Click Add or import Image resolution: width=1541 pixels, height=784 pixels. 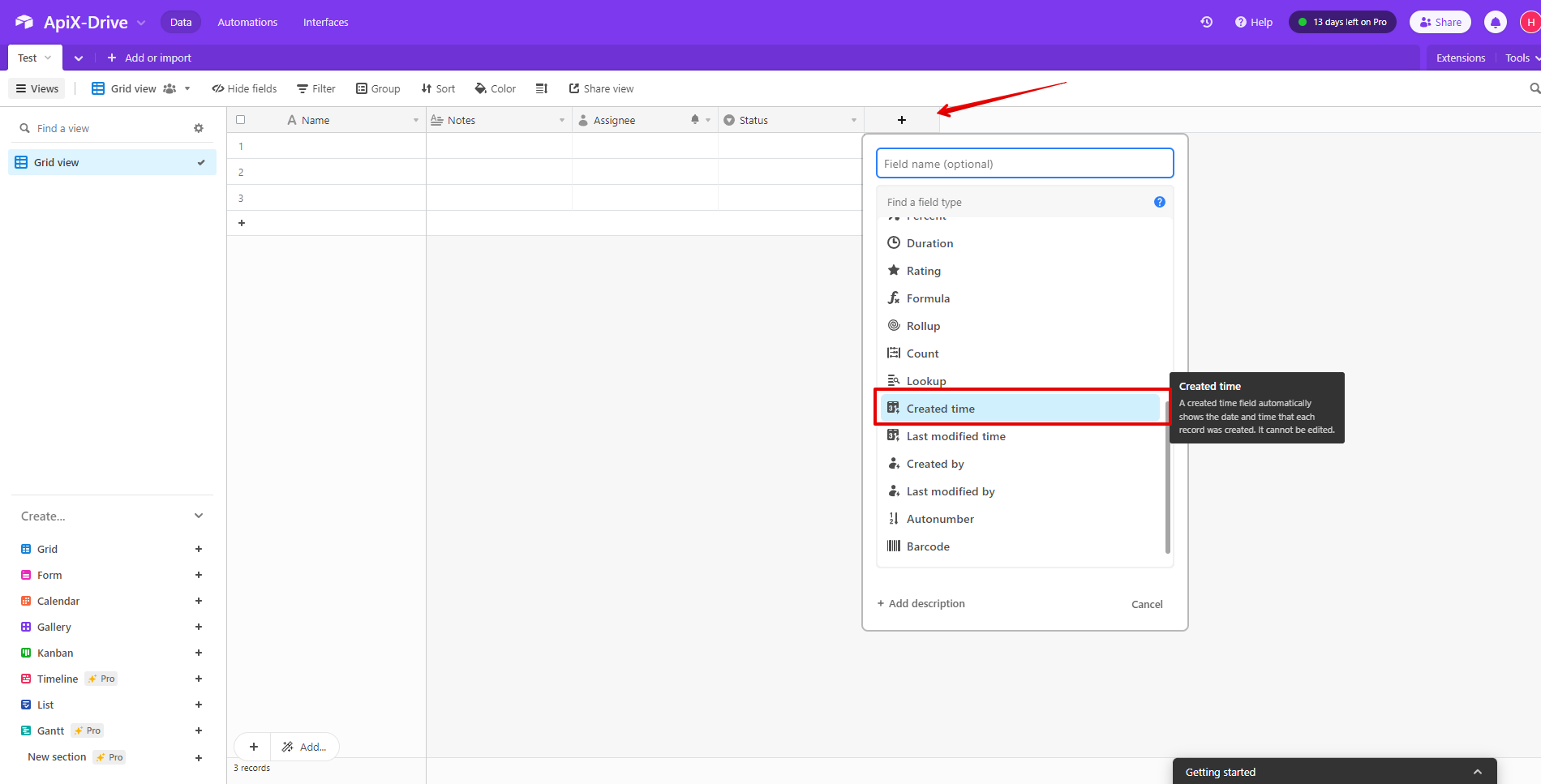click(149, 58)
